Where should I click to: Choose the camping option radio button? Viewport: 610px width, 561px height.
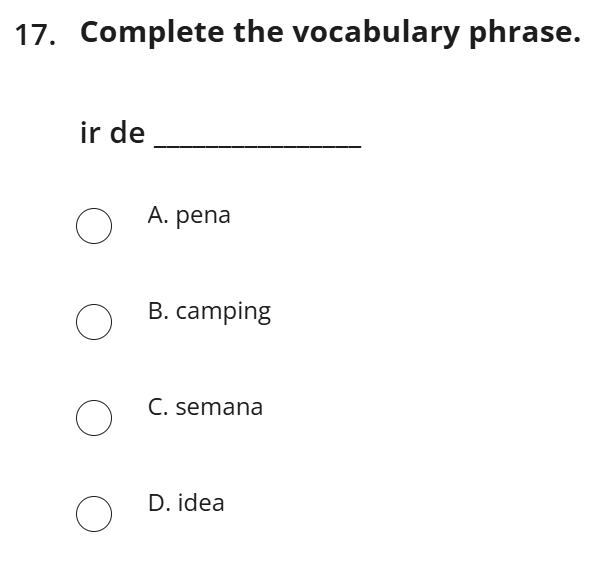[94, 323]
